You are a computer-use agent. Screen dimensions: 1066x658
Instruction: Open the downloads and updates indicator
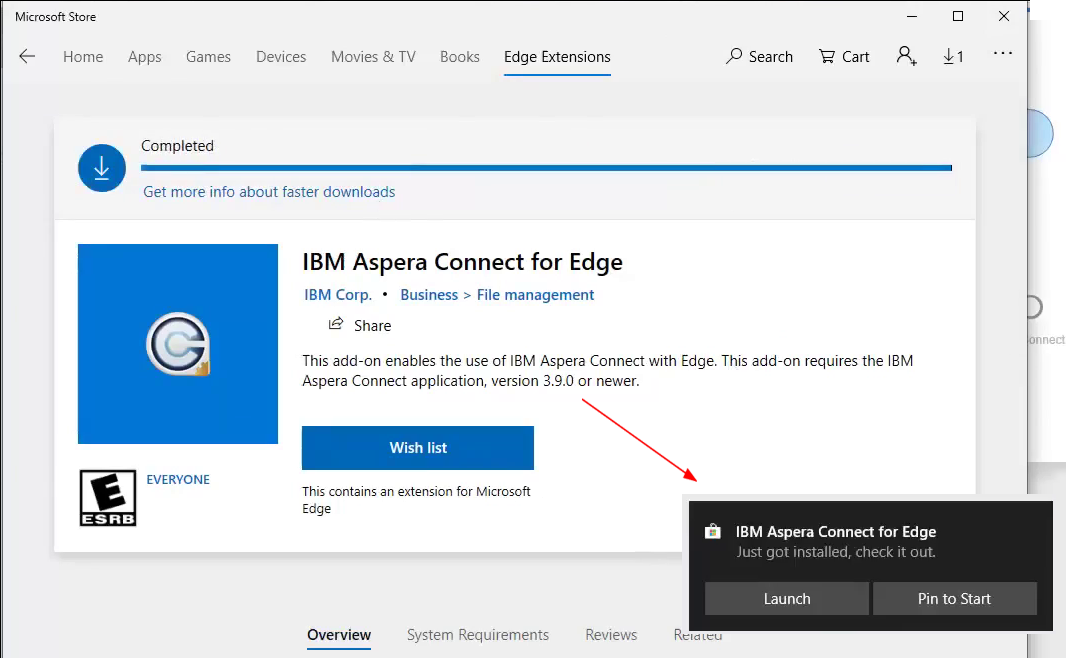[x=953, y=57]
